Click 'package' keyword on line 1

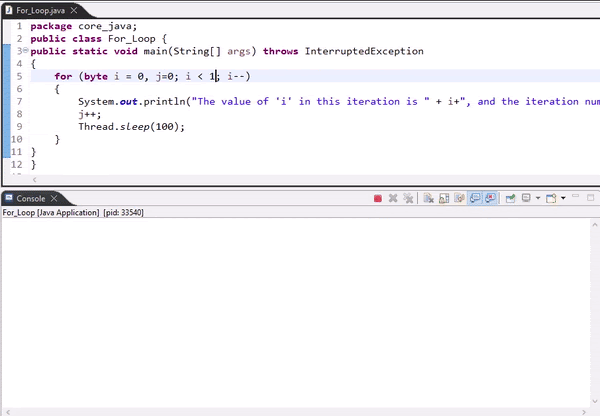[x=51, y=26]
